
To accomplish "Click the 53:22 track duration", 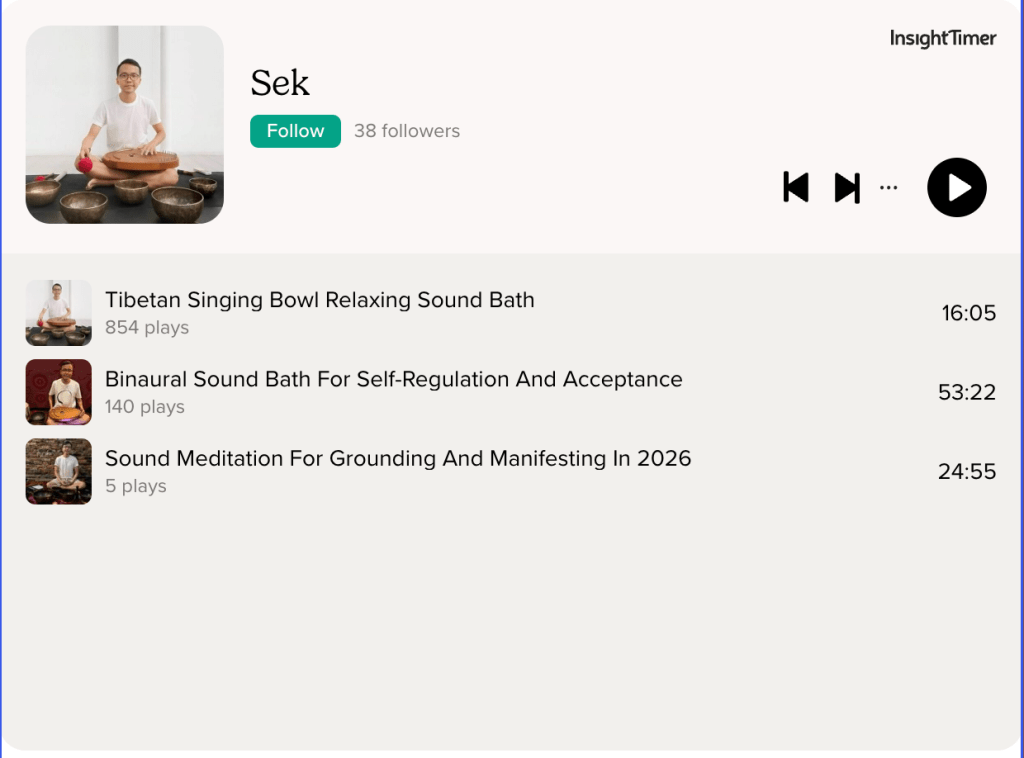I will point(967,392).
